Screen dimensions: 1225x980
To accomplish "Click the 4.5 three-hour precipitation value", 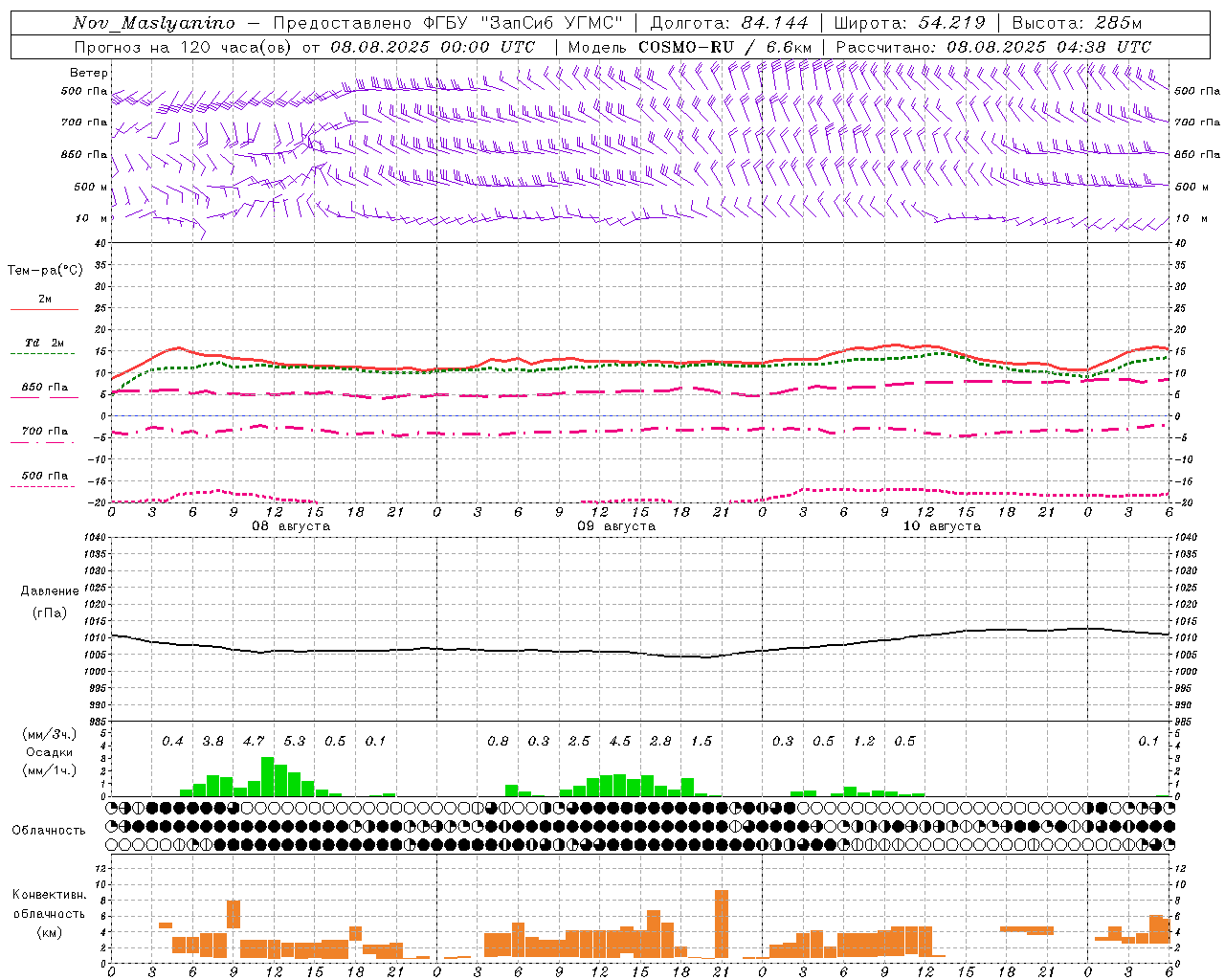I will point(620,742).
